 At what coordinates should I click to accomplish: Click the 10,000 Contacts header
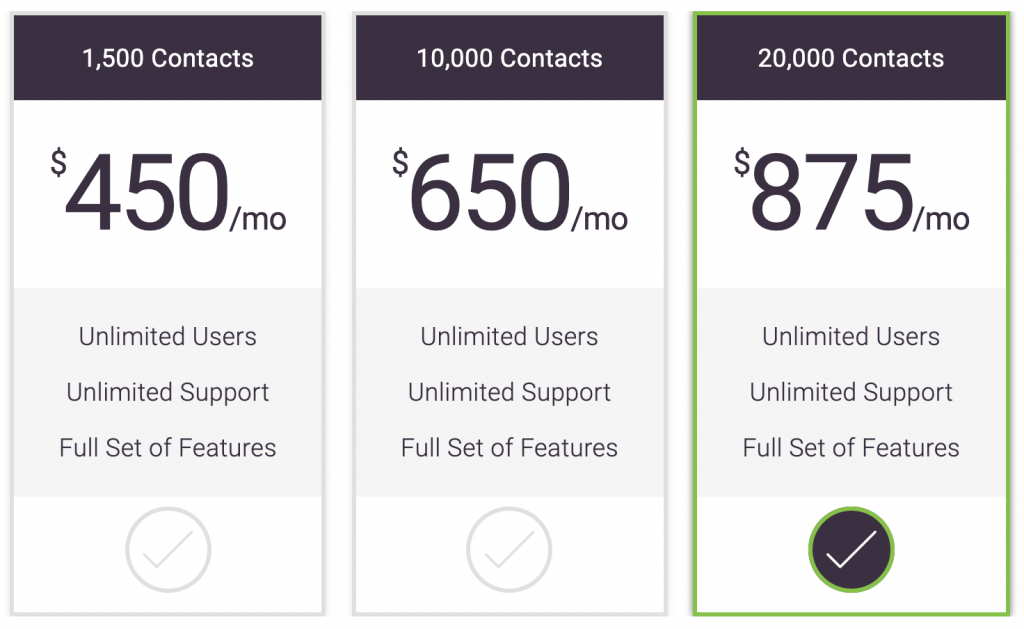click(x=509, y=58)
